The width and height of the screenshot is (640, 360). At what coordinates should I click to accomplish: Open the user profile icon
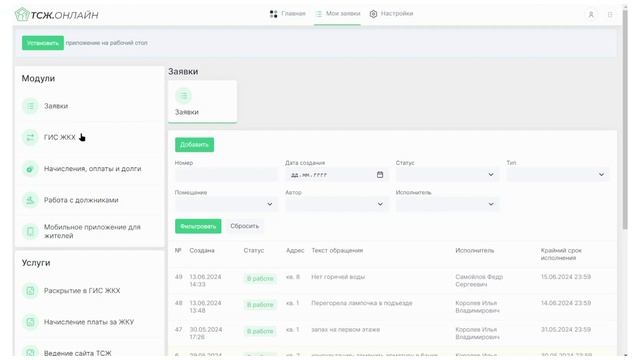[x=591, y=15]
